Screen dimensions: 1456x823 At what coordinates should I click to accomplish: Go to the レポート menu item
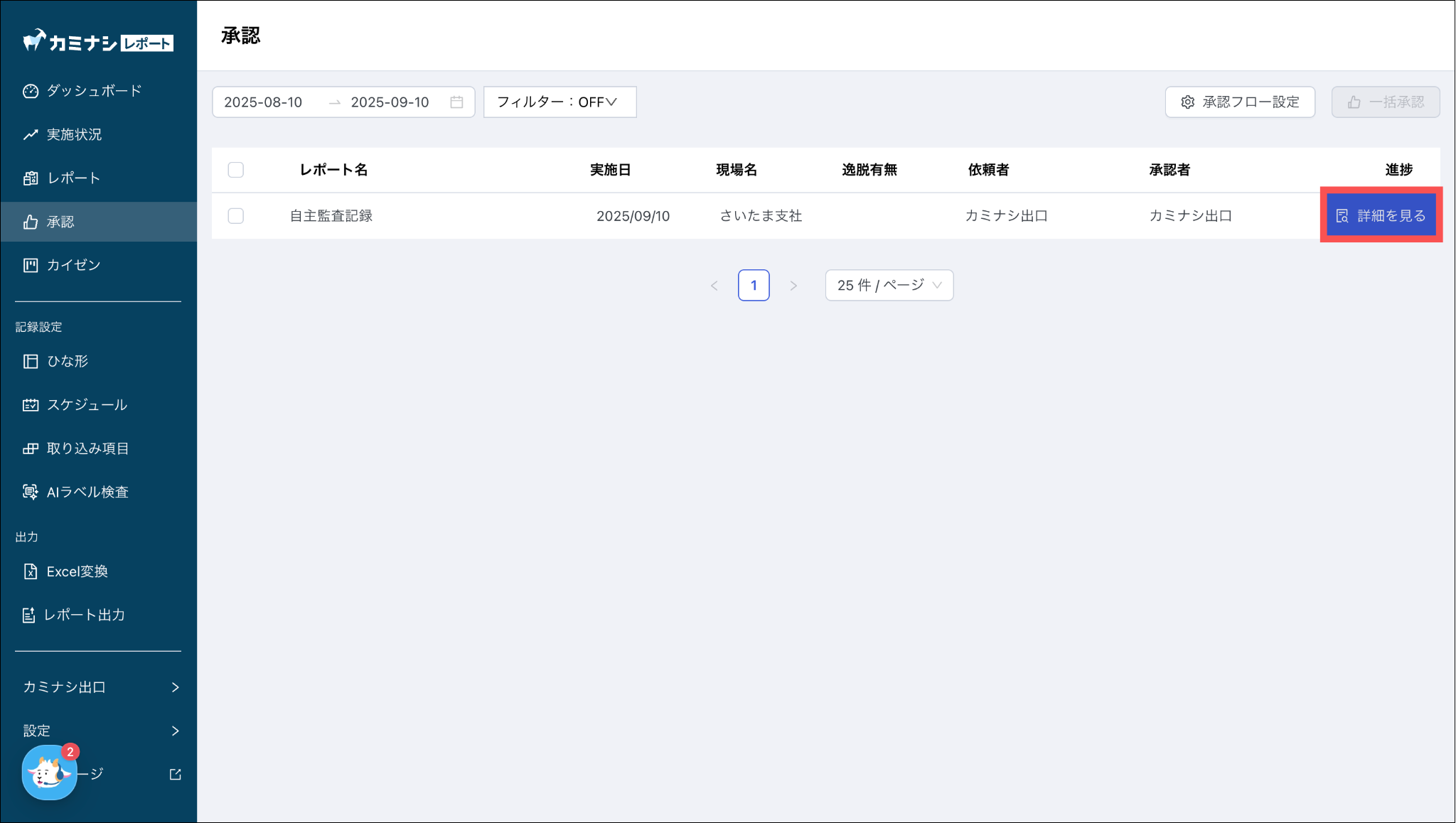click(x=73, y=178)
